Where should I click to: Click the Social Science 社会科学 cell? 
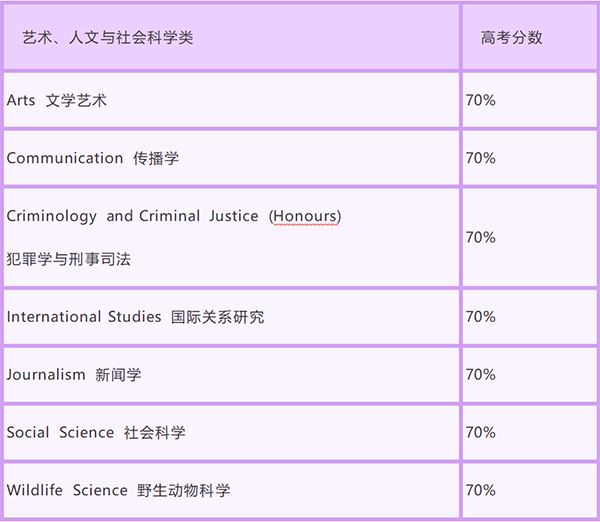231,432
